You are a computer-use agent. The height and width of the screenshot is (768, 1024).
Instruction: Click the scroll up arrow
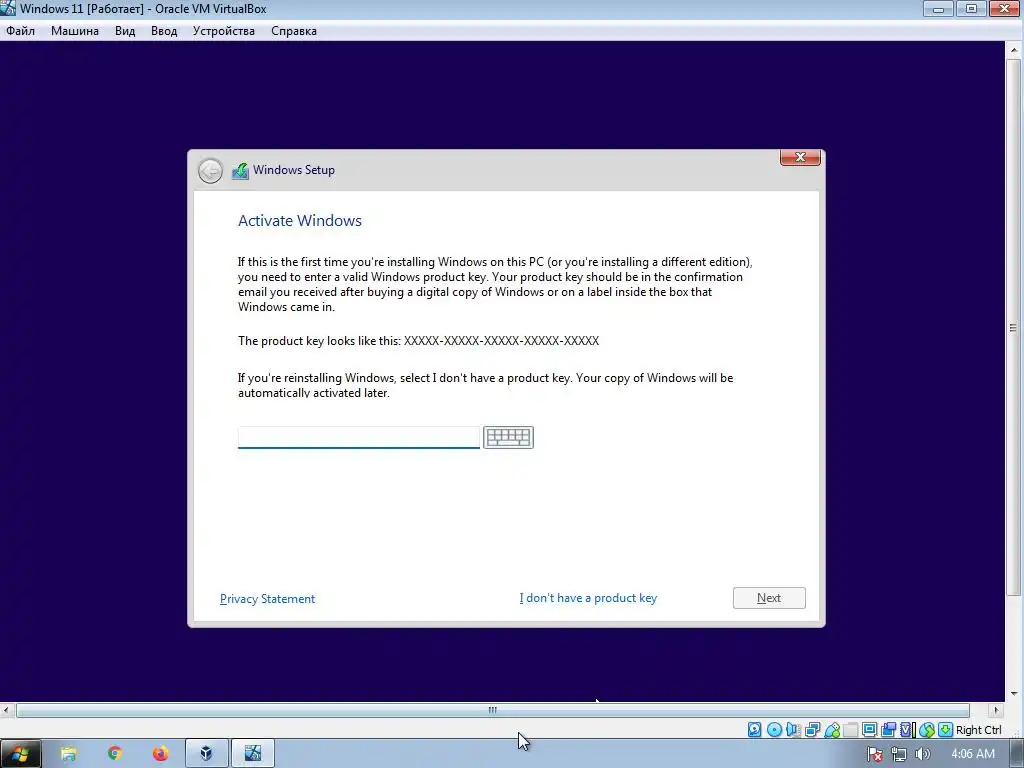(x=1014, y=50)
